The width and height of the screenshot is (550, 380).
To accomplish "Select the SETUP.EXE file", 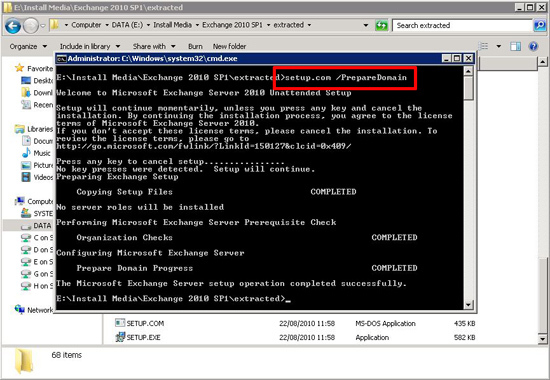I will [143, 337].
